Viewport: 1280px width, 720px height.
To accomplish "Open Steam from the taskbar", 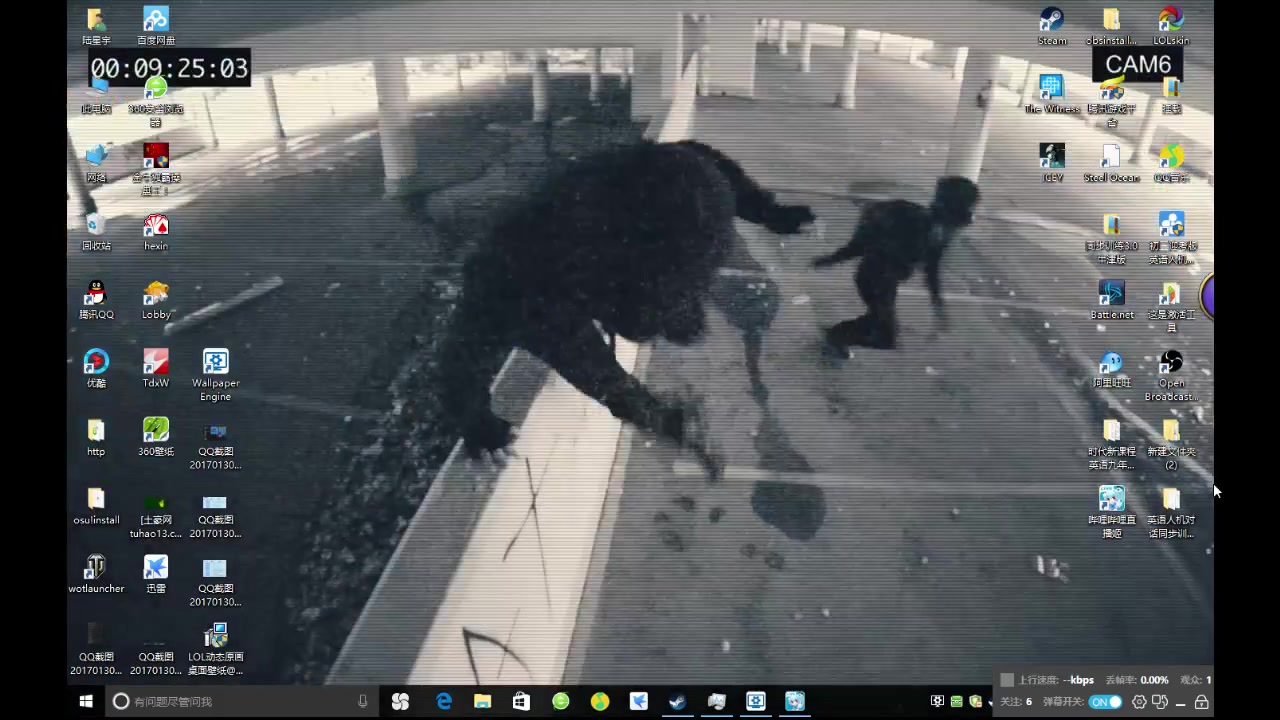I will point(677,702).
